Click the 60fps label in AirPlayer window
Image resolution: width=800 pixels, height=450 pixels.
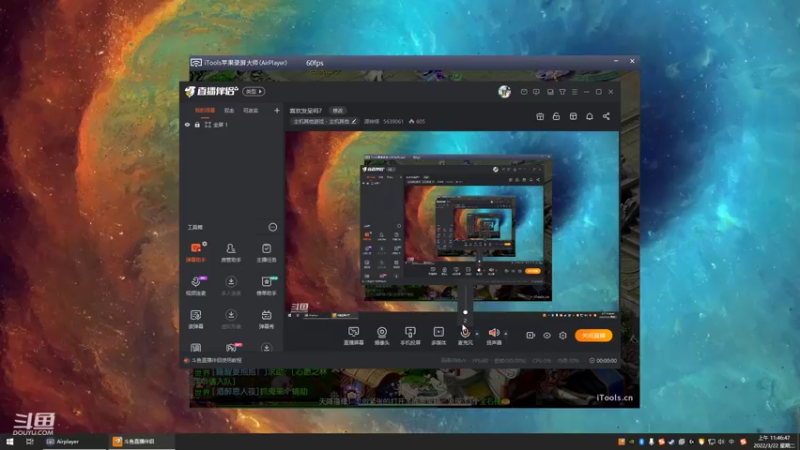tap(314, 63)
